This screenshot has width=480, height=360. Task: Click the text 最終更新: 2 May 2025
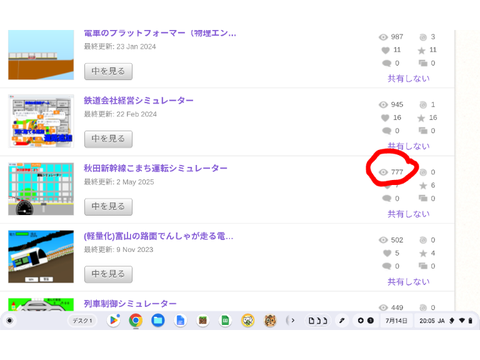(119, 182)
